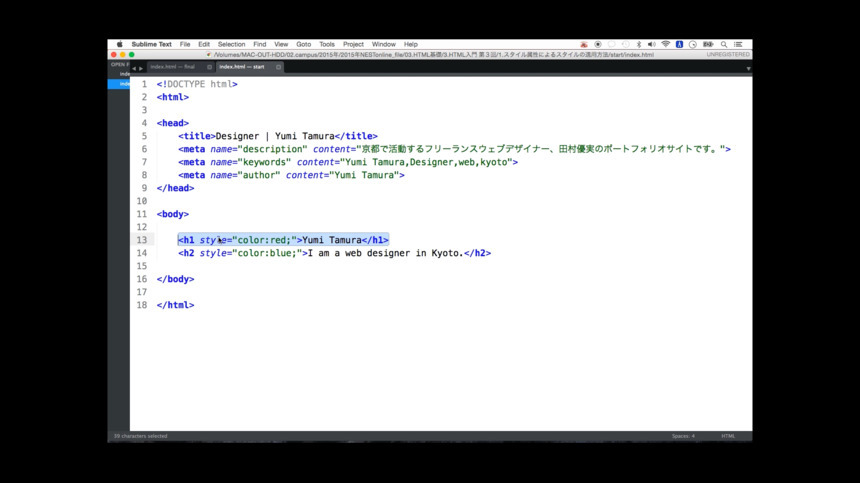Viewport: 860px width, 483px height.
Task: Open the blue input source icon
Action: (x=679, y=44)
